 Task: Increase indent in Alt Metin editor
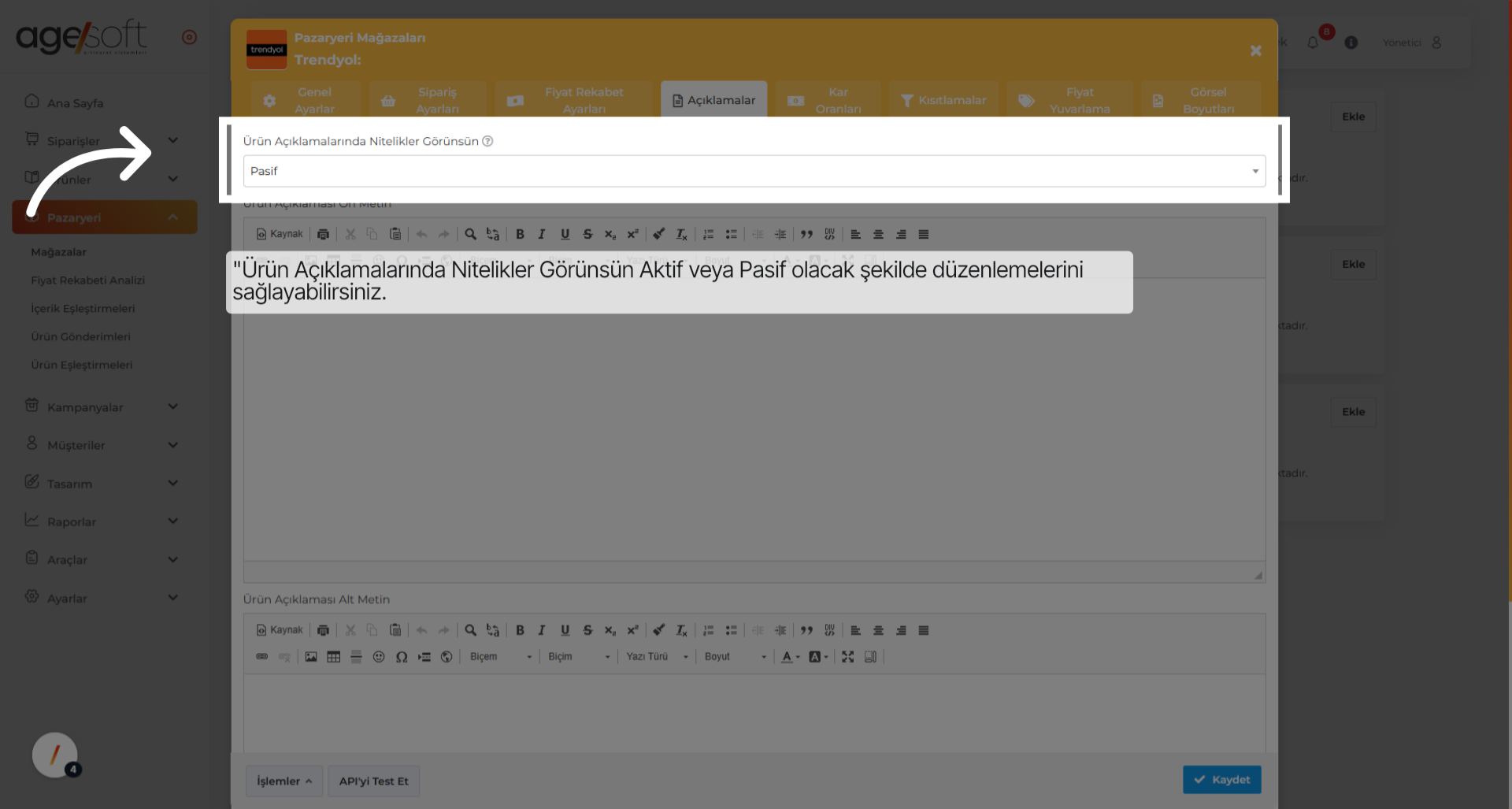pyautogui.click(x=780, y=630)
